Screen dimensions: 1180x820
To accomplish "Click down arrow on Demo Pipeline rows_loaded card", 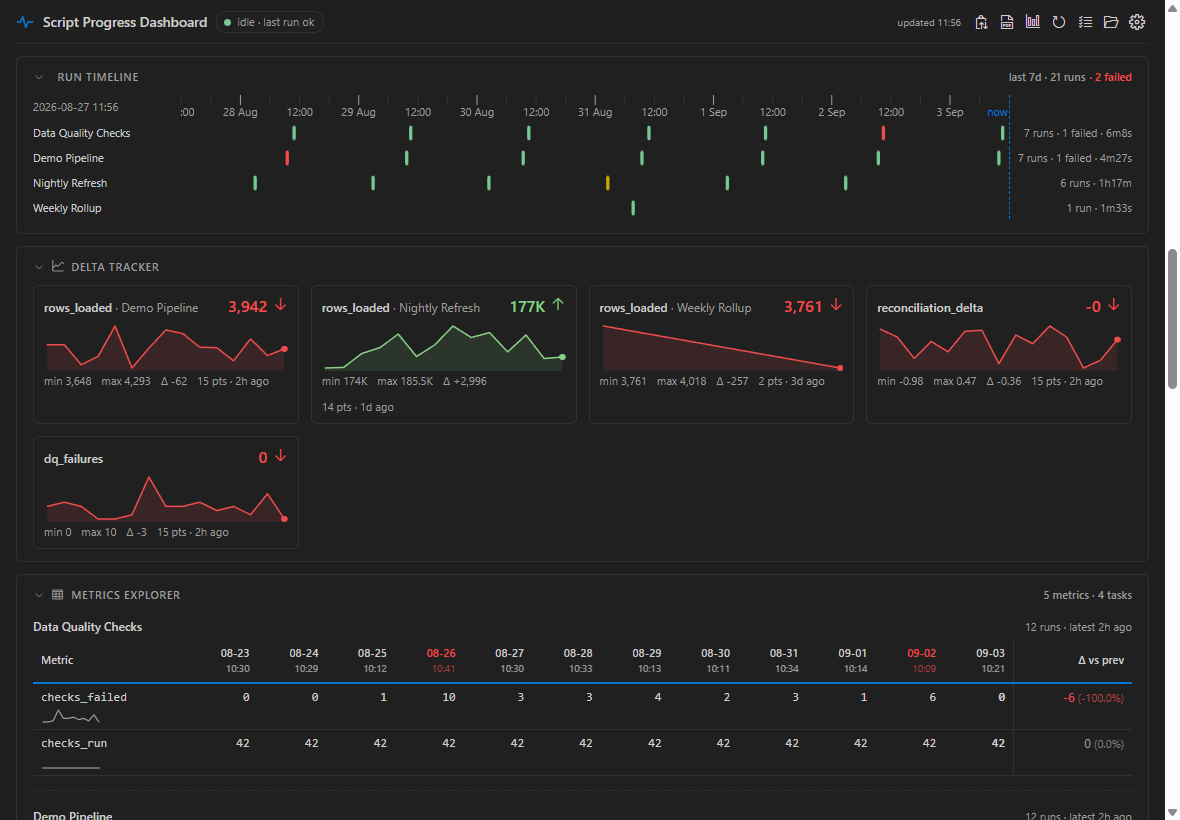I will click(x=281, y=305).
